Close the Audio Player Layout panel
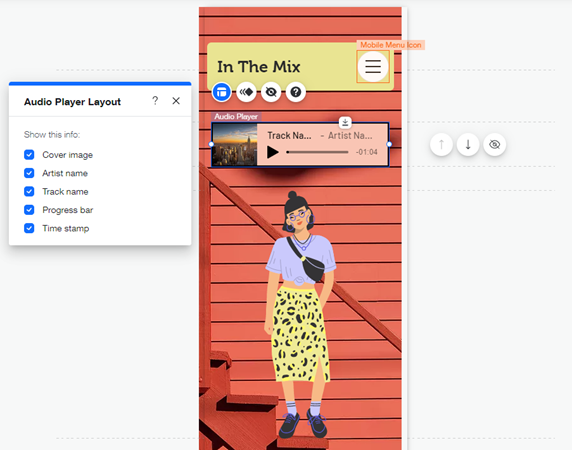Image resolution: width=572 pixels, height=450 pixels. 176,101
